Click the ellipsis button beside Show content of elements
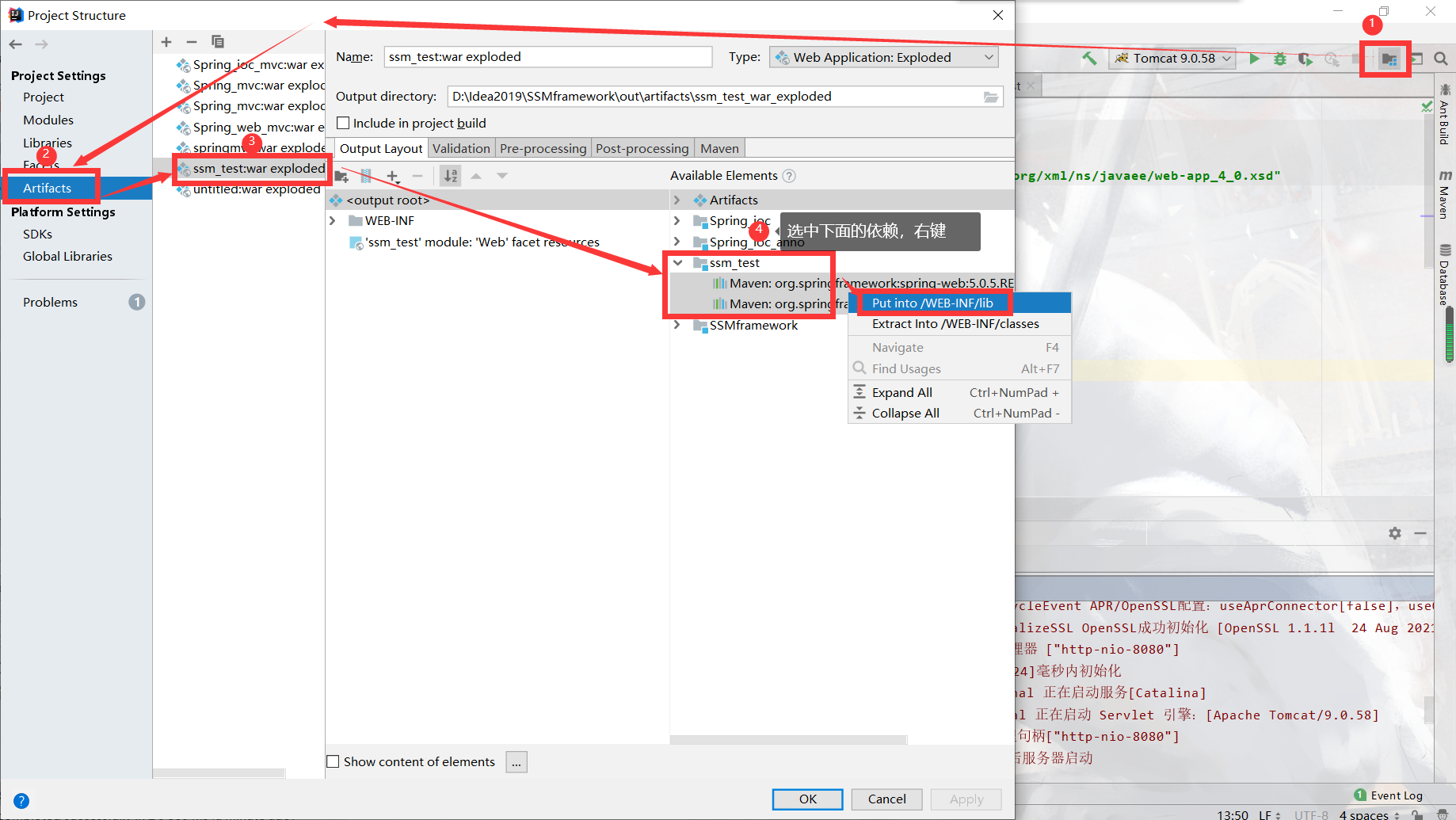The width and height of the screenshot is (1456, 820). 516,761
